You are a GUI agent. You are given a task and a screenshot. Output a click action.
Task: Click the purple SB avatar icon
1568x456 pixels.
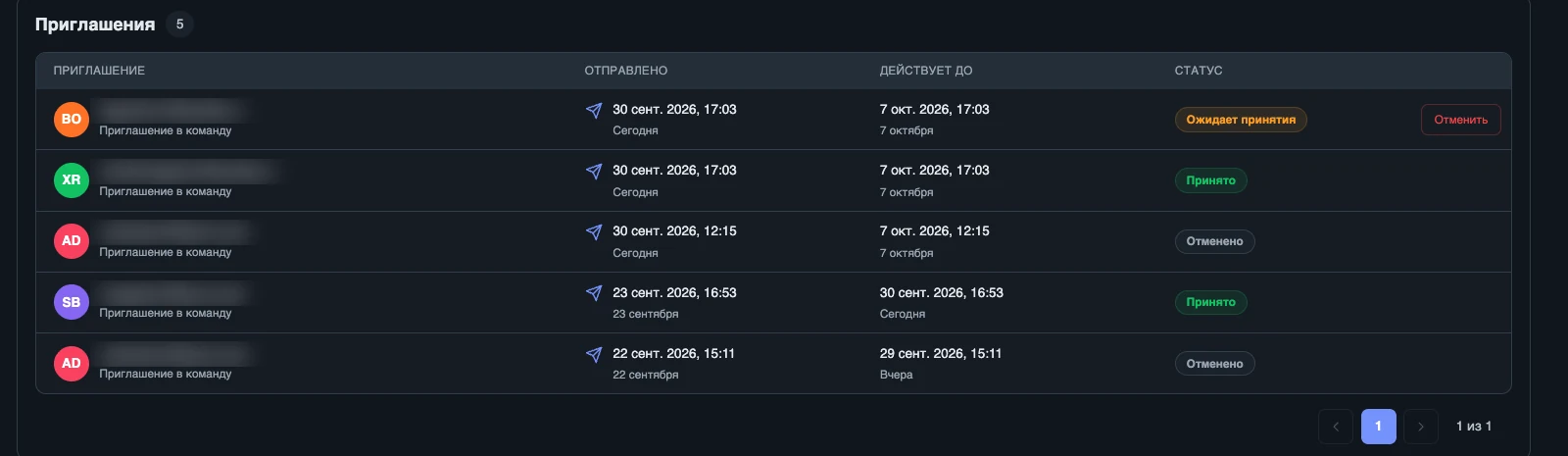click(72, 302)
